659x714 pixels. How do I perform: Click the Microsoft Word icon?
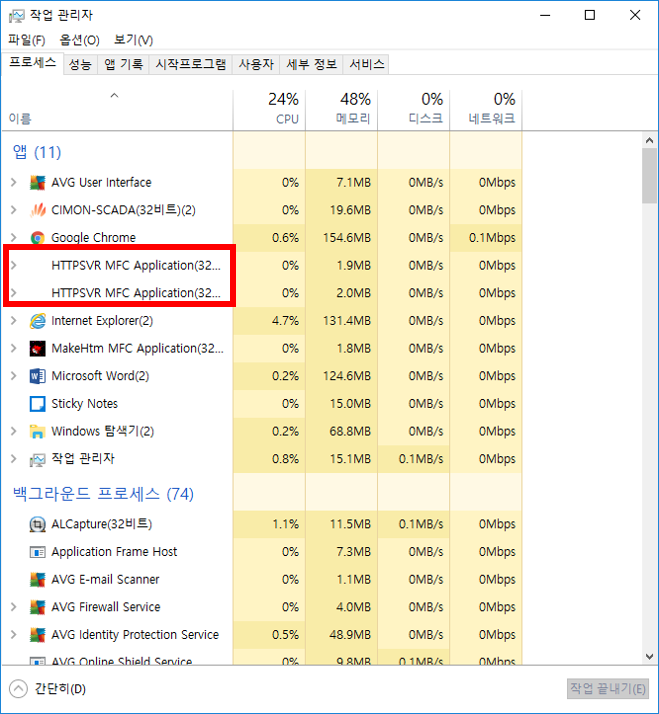pos(37,376)
